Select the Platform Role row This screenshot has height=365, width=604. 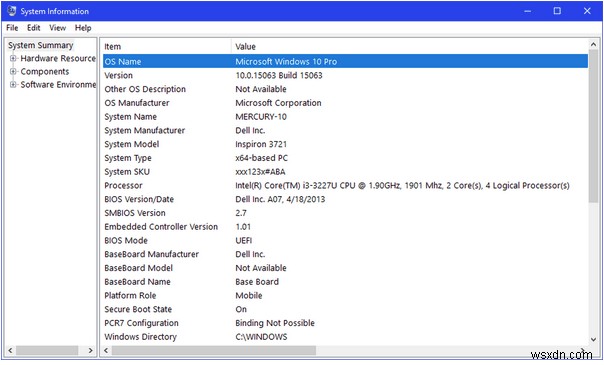click(x=345, y=296)
